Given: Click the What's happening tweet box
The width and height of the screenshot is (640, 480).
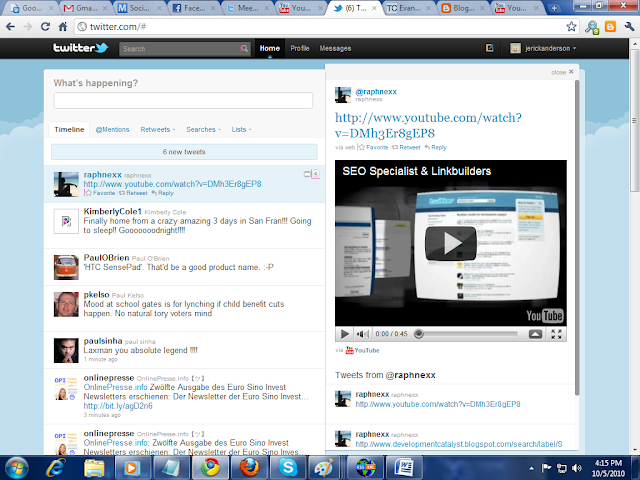Looking at the screenshot, I should (183, 100).
